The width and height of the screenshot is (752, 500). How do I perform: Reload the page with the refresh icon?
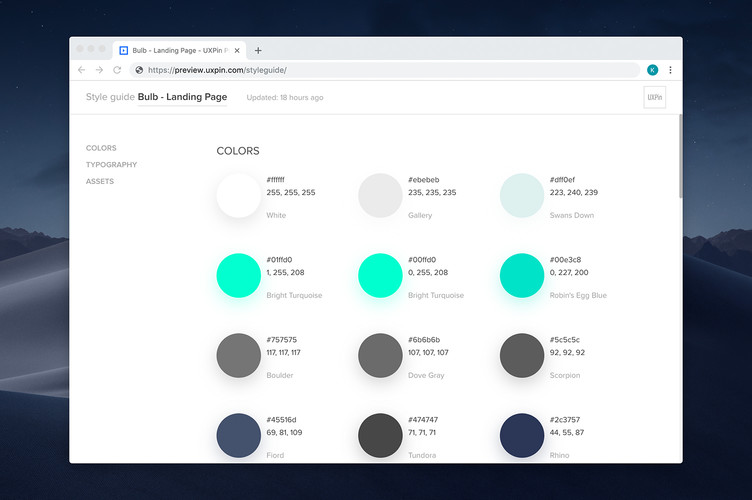117,70
